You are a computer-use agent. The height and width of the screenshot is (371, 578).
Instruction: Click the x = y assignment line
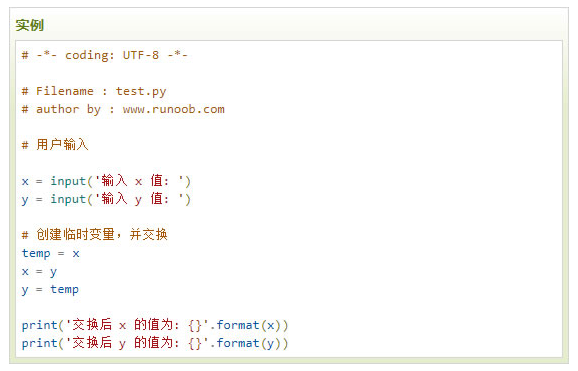39,272
